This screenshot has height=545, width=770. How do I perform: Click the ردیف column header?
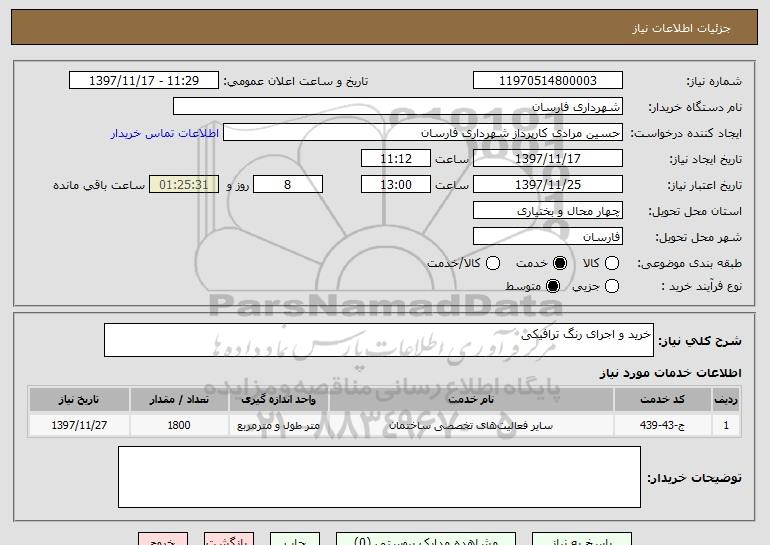click(x=726, y=400)
